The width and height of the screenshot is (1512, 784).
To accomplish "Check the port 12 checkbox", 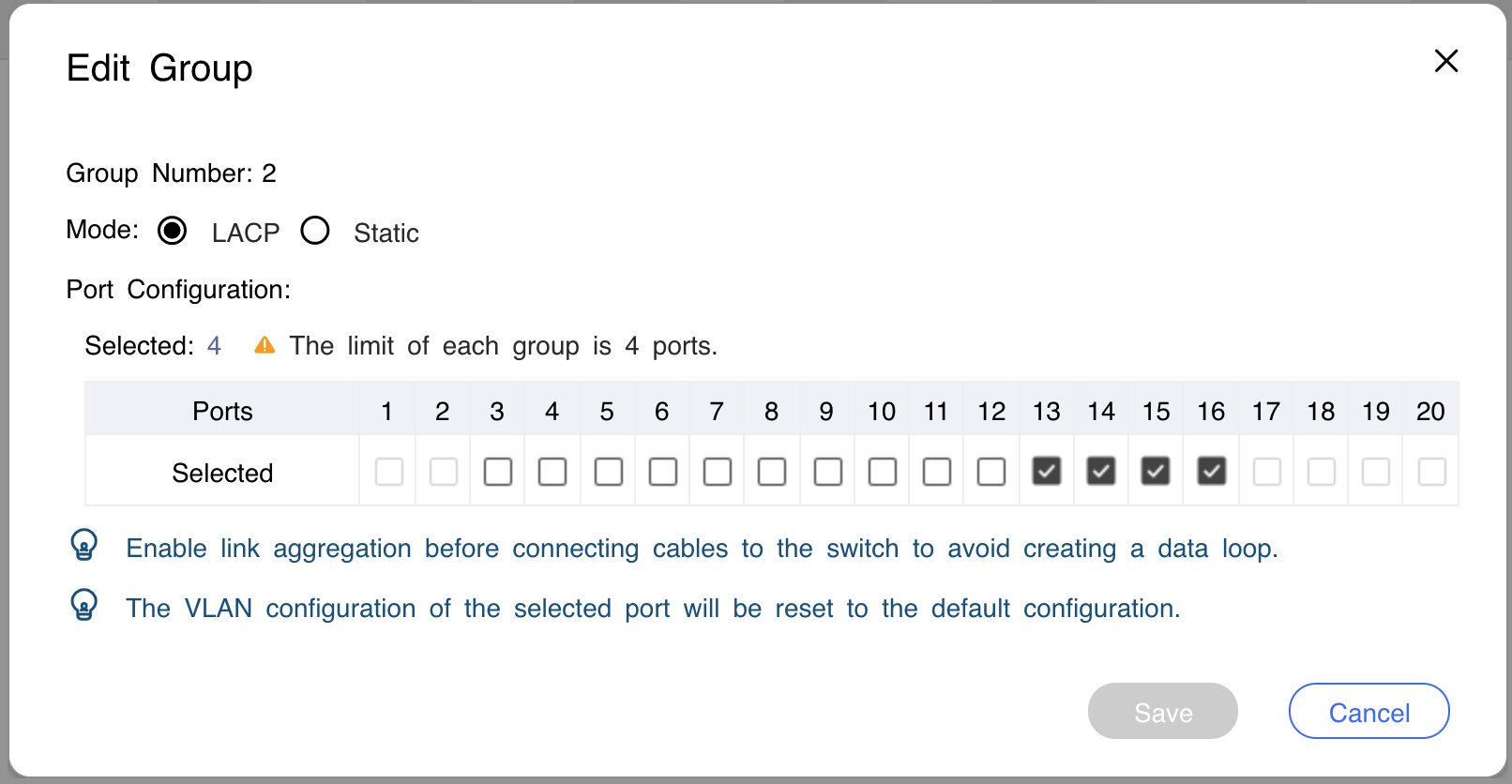I will pos(991,472).
